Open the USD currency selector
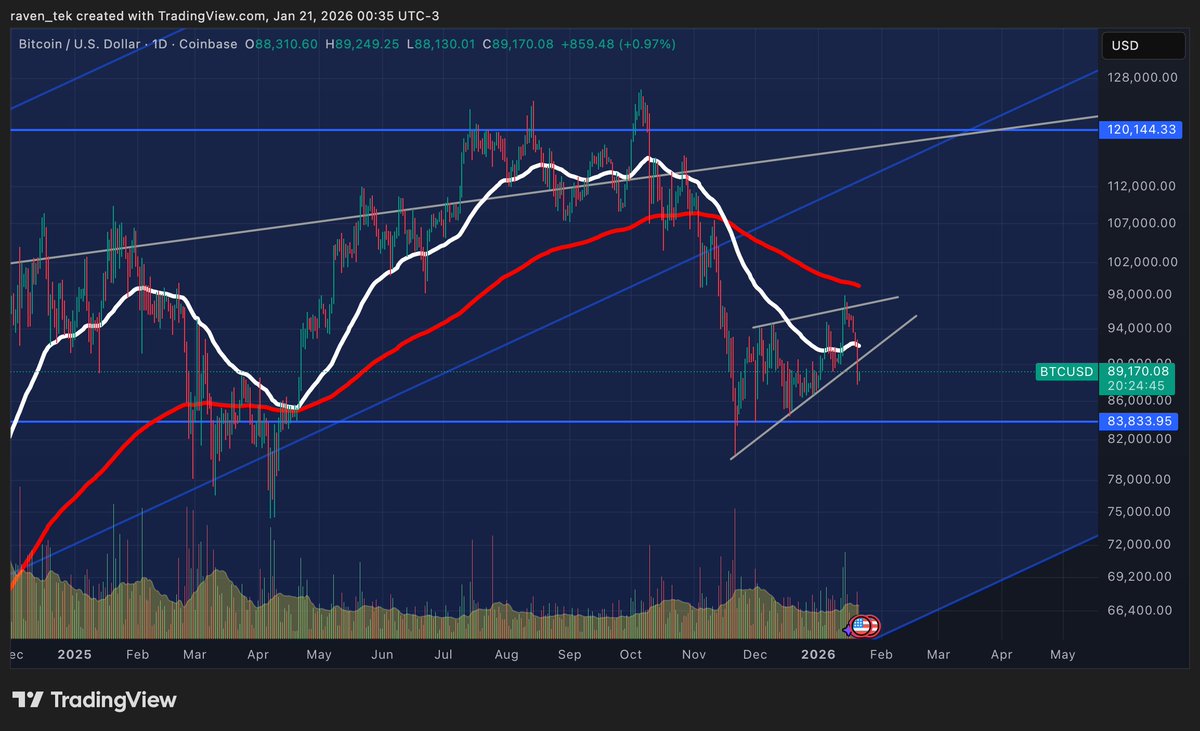 1144,46
